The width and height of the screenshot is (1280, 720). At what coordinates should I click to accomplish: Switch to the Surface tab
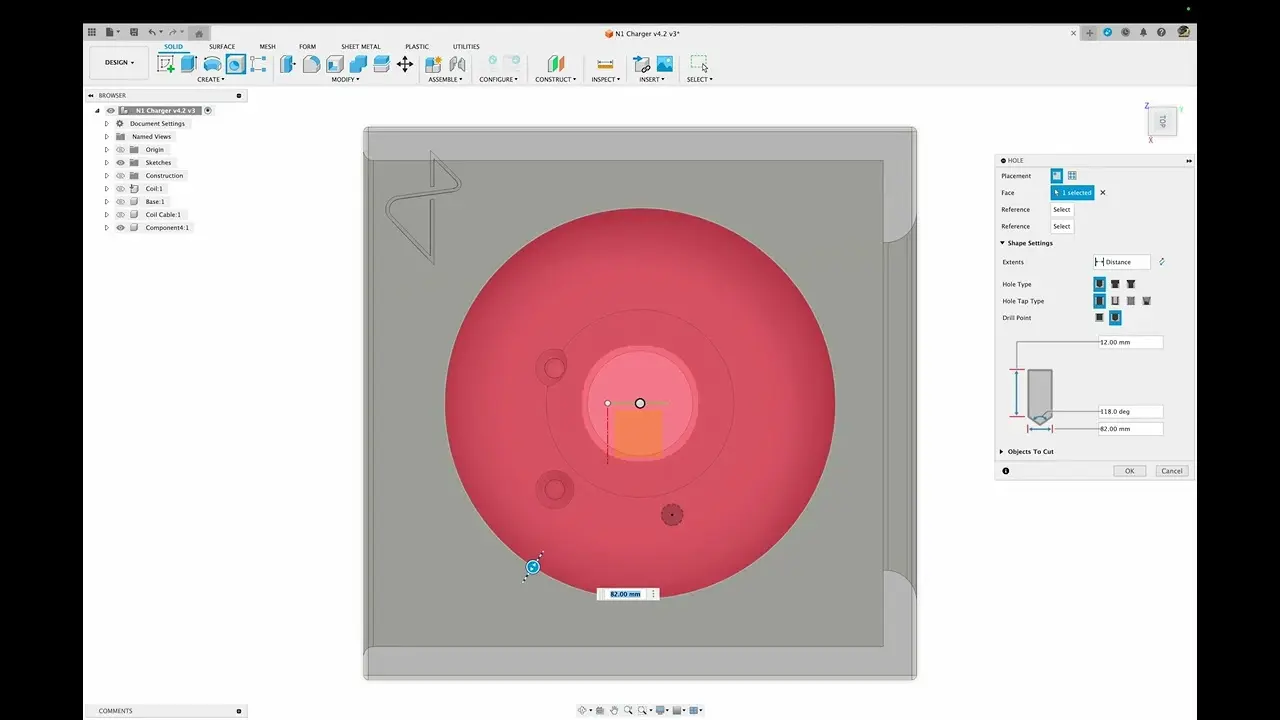[x=222, y=47]
